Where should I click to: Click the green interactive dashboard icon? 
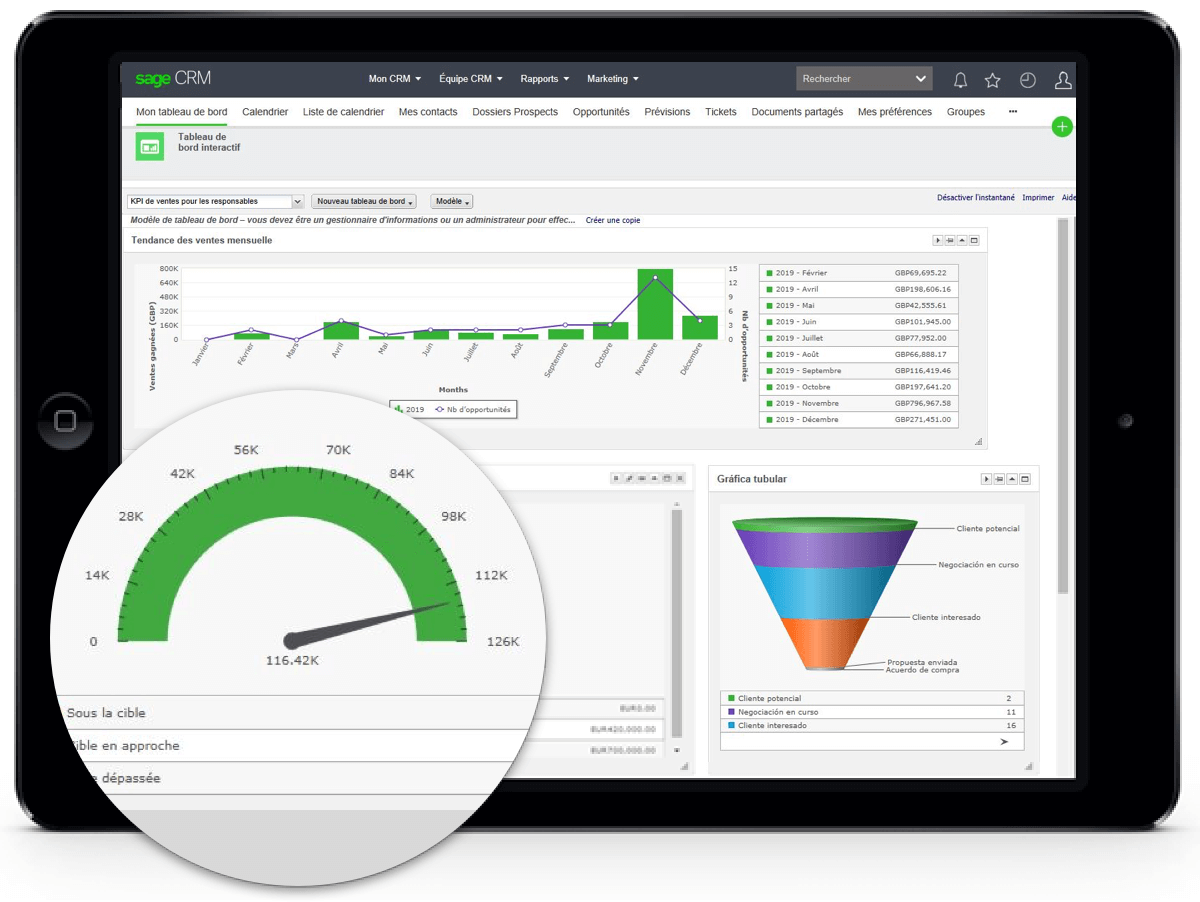[150, 146]
